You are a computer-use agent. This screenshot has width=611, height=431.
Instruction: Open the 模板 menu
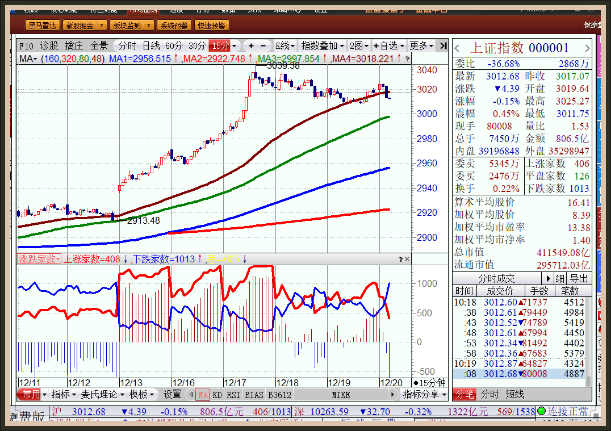(142, 395)
